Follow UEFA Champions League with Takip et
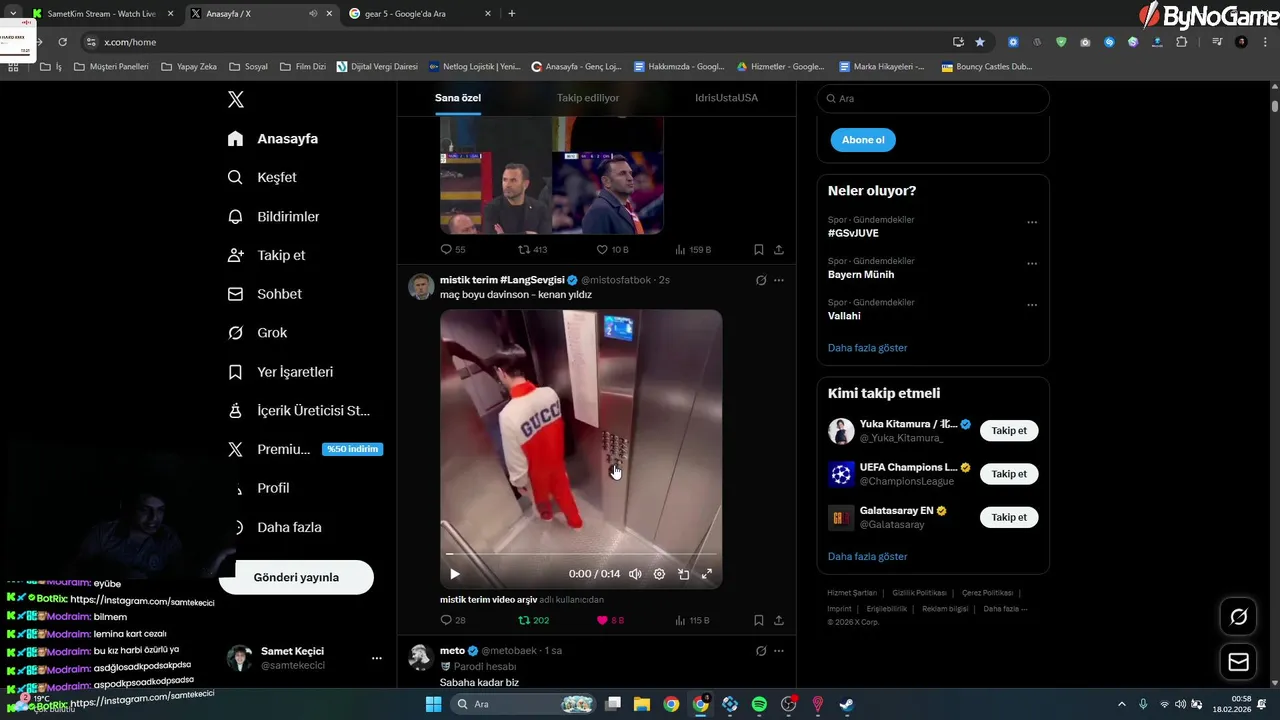 click(1009, 474)
